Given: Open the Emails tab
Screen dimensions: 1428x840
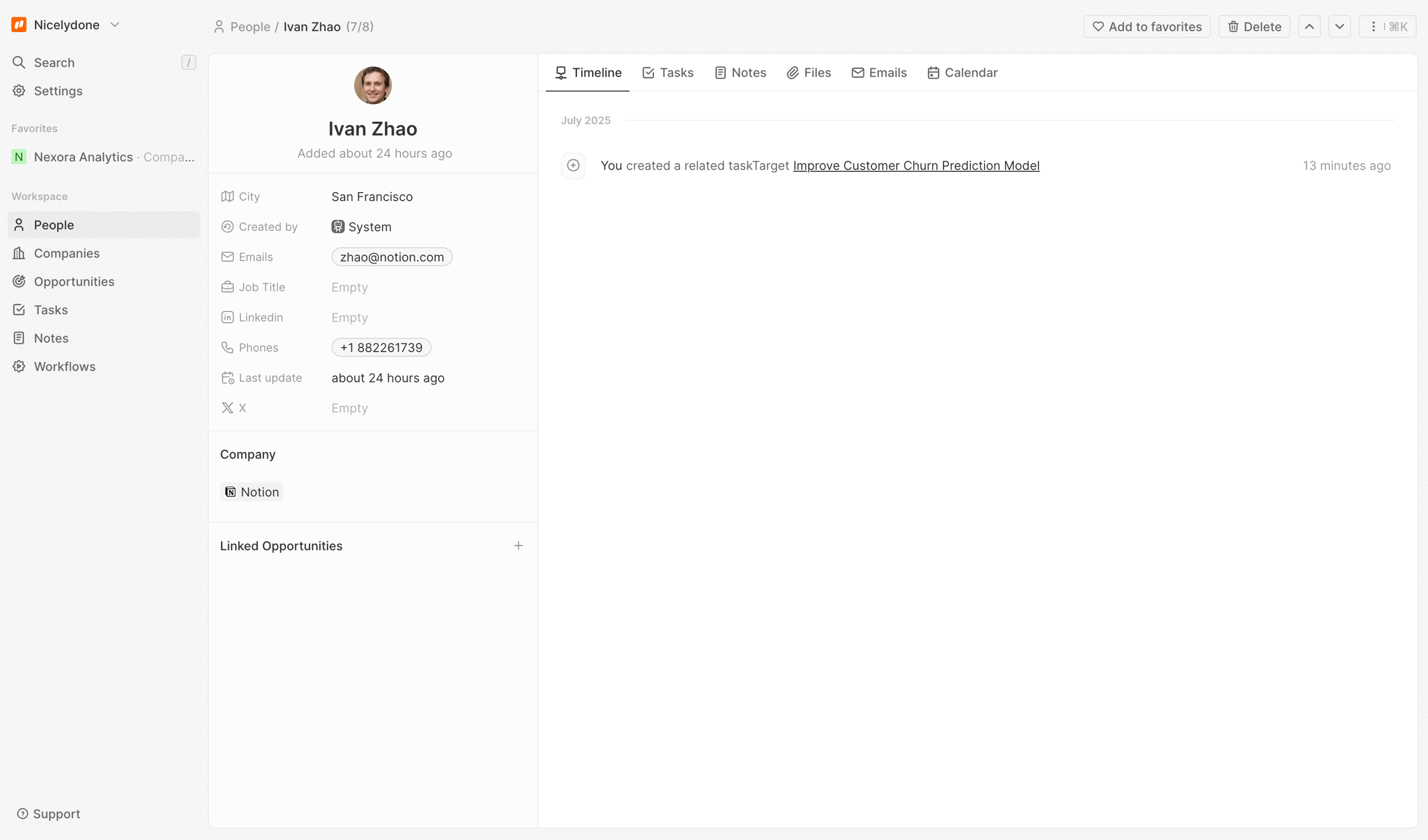Looking at the screenshot, I should coord(879,73).
